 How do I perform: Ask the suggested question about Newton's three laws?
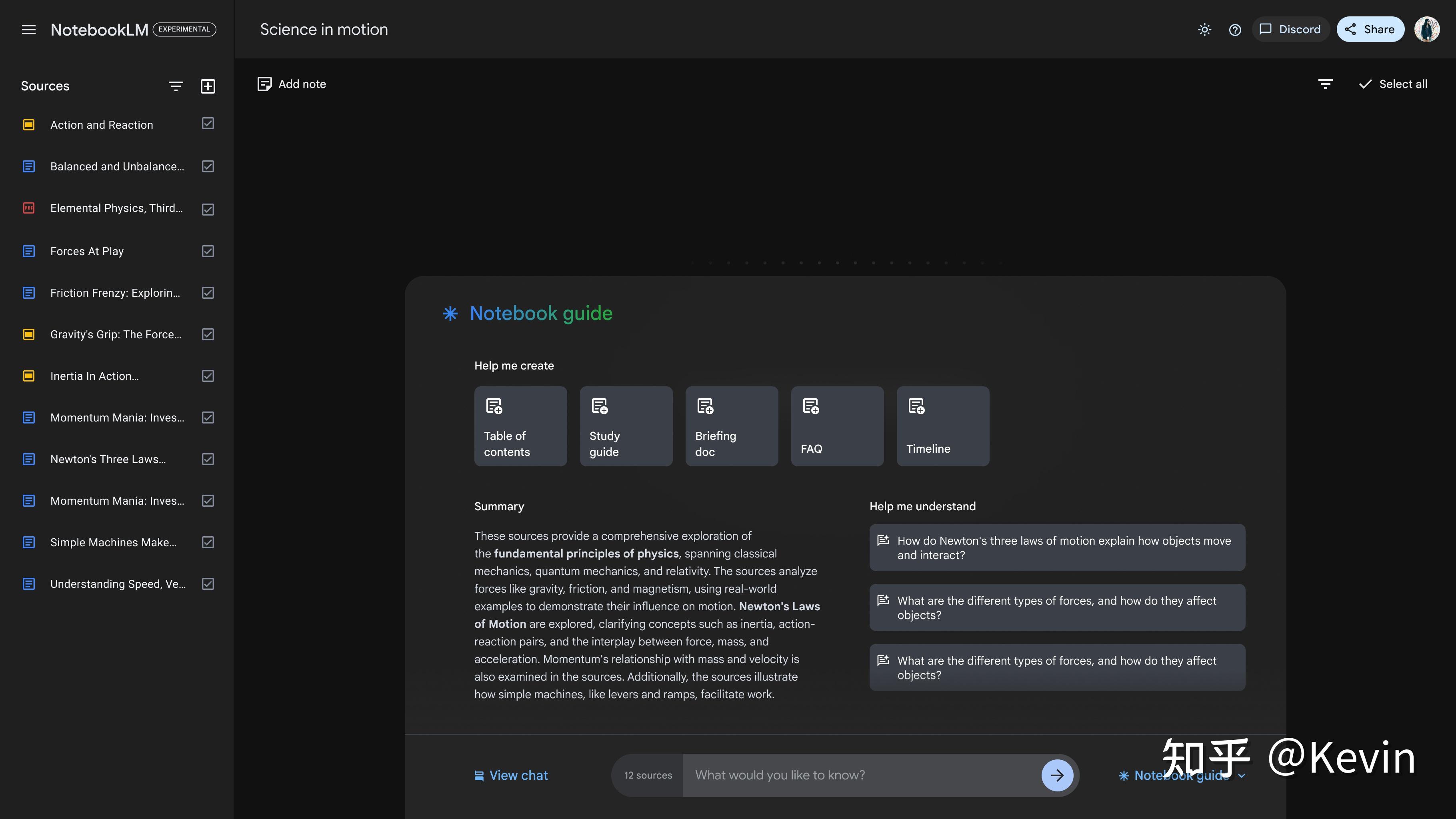(x=1056, y=548)
